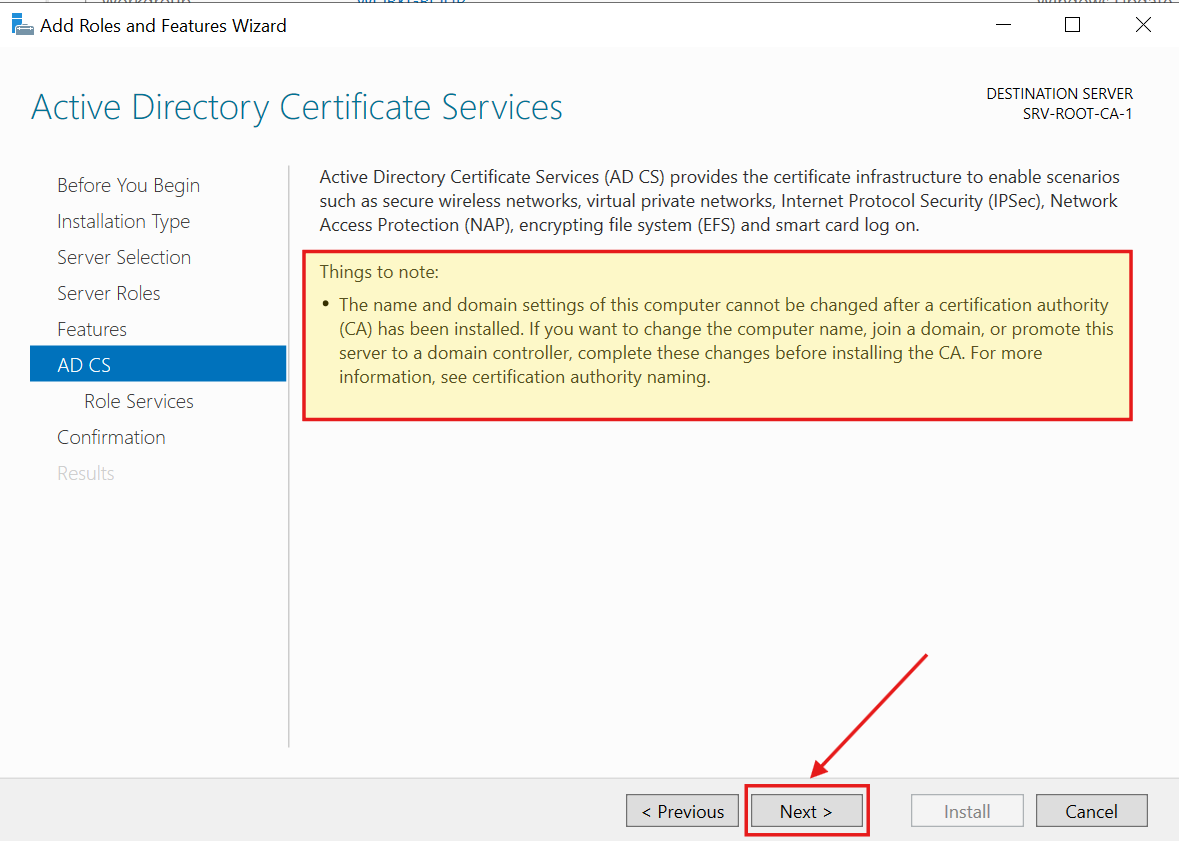Click the Install button

(967, 810)
